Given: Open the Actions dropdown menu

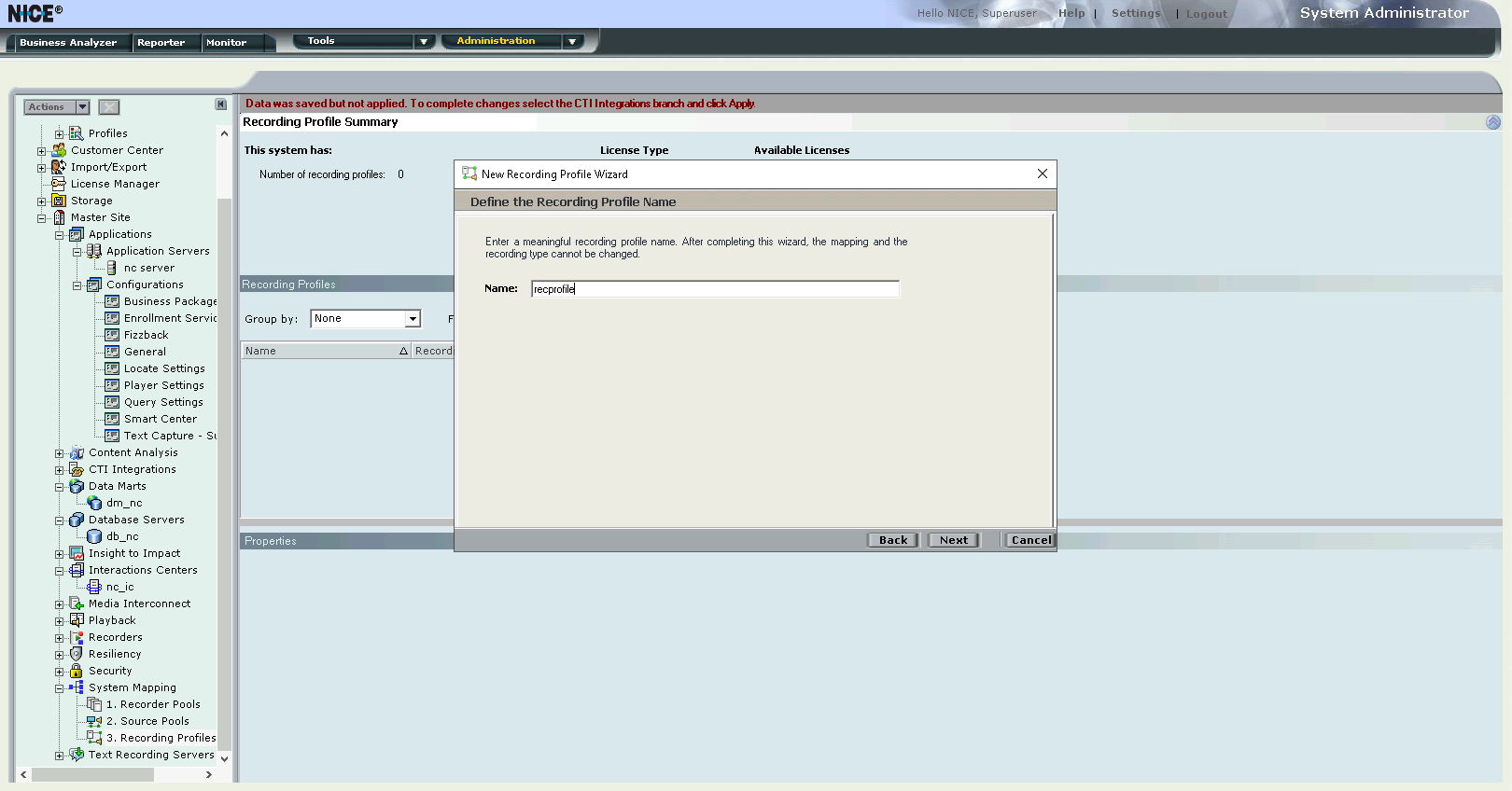Looking at the screenshot, I should click(x=82, y=107).
